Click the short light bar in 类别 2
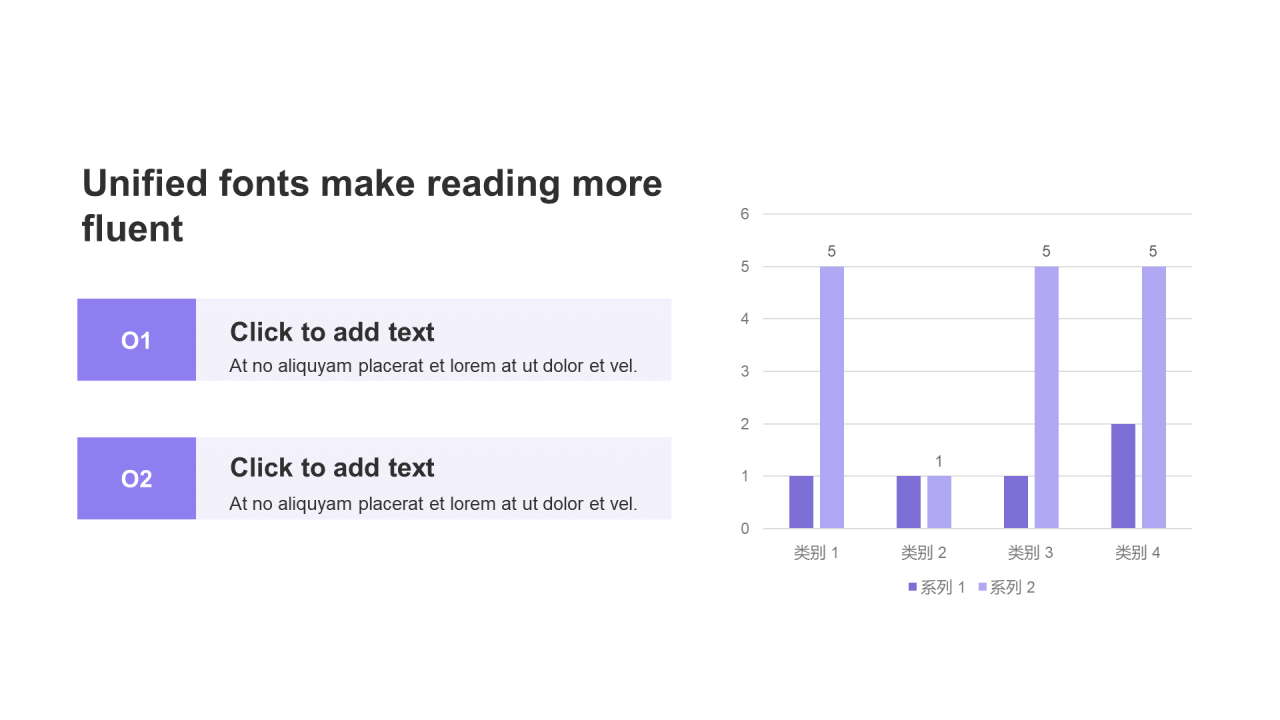Screen dimensions: 1280x720 939,502
